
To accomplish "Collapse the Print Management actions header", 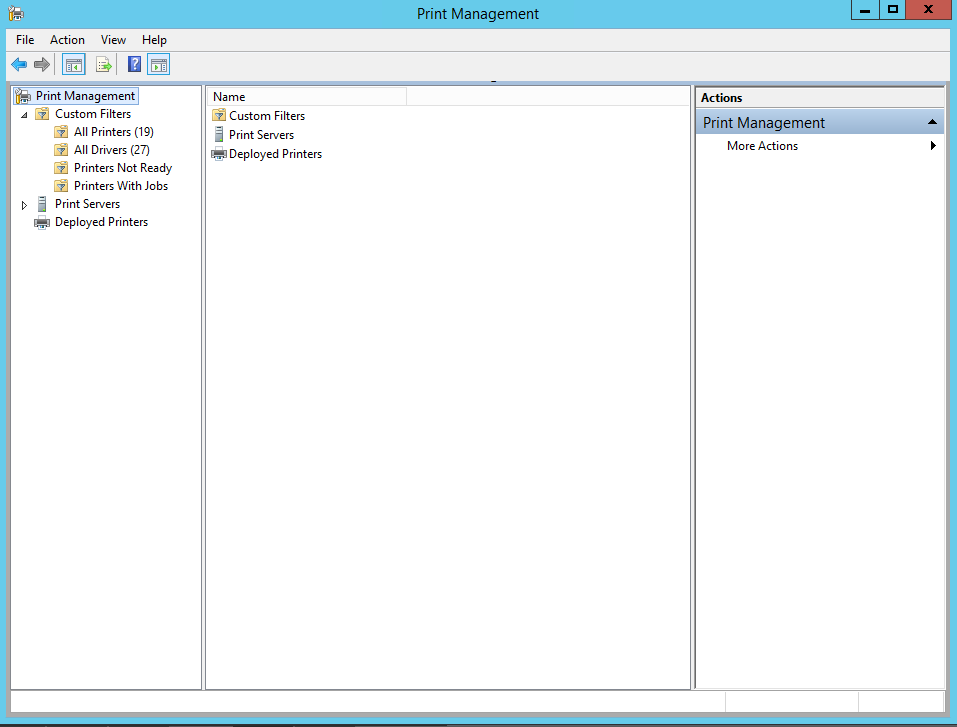I will pos(931,120).
